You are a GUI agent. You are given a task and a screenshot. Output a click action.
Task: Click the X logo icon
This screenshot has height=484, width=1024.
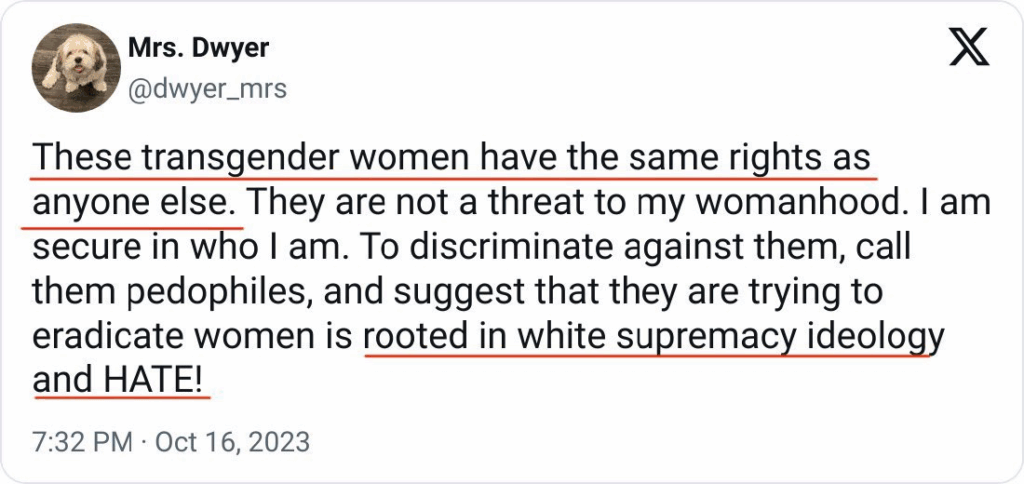point(967,50)
